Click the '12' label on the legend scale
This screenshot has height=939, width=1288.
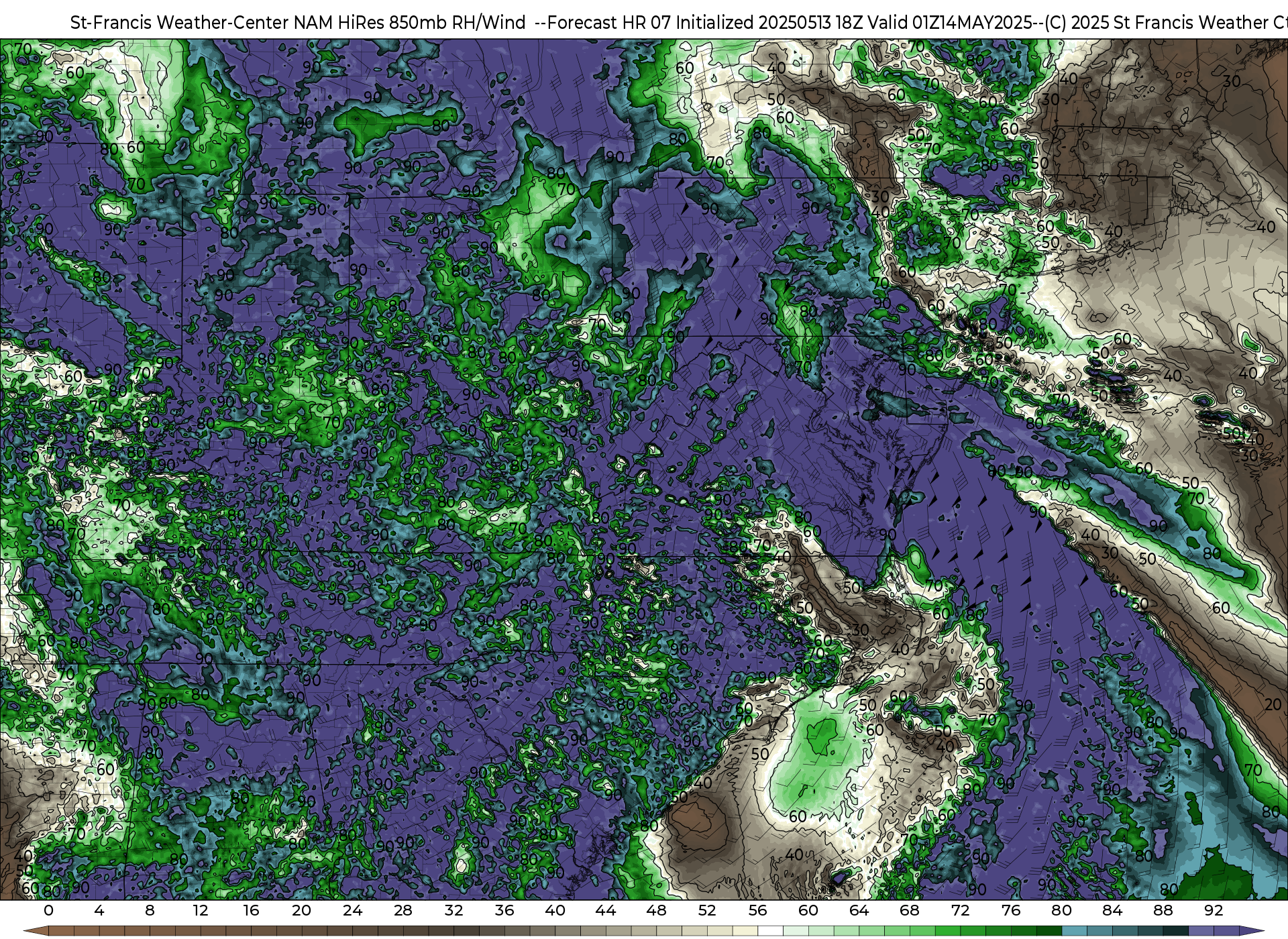pyautogui.click(x=200, y=910)
